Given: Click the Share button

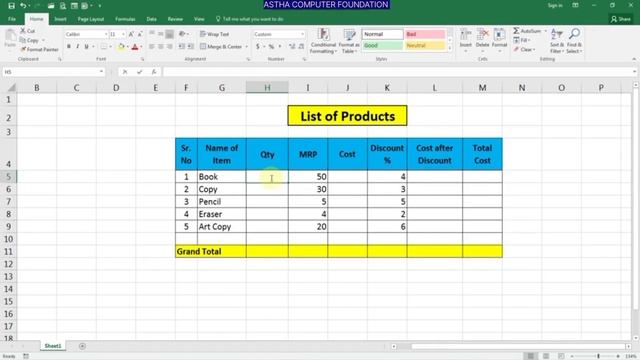Looking at the screenshot, I should tap(621, 19).
